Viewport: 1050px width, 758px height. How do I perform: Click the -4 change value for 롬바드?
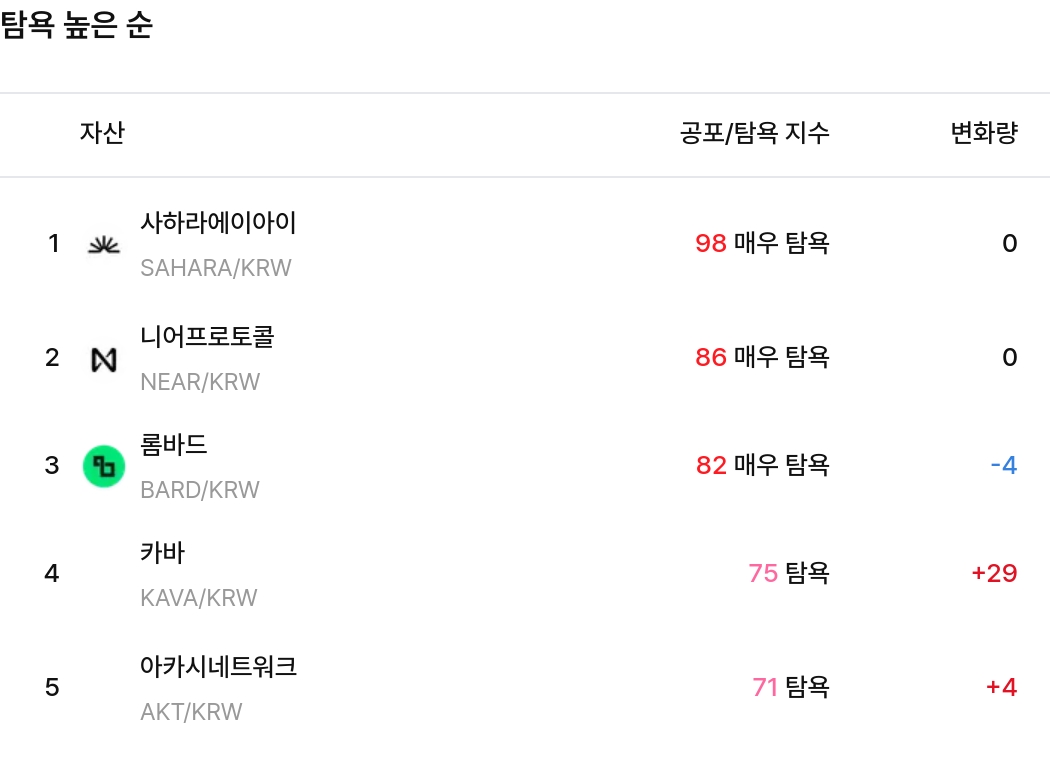[x=1003, y=465]
